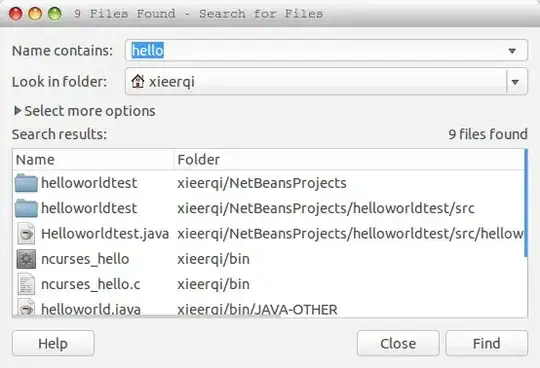Screen dimensions: 540x368
Task: Expand Select more options
Action: tap(84, 111)
